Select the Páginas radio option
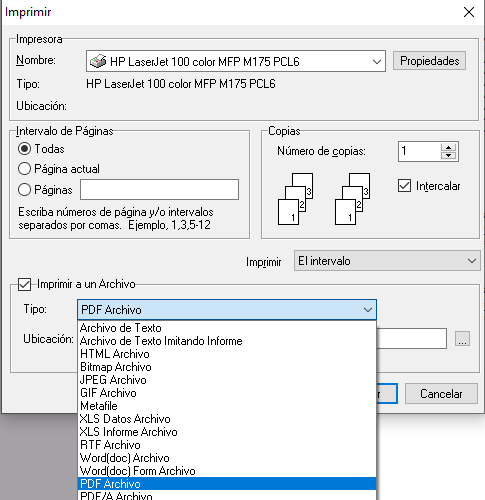Screen dimensions: 485x500 (x=24, y=190)
